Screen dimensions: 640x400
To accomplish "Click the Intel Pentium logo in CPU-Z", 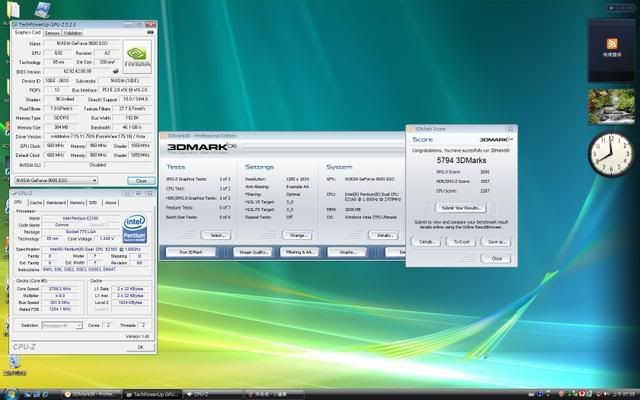I will pyautogui.click(x=135, y=229).
